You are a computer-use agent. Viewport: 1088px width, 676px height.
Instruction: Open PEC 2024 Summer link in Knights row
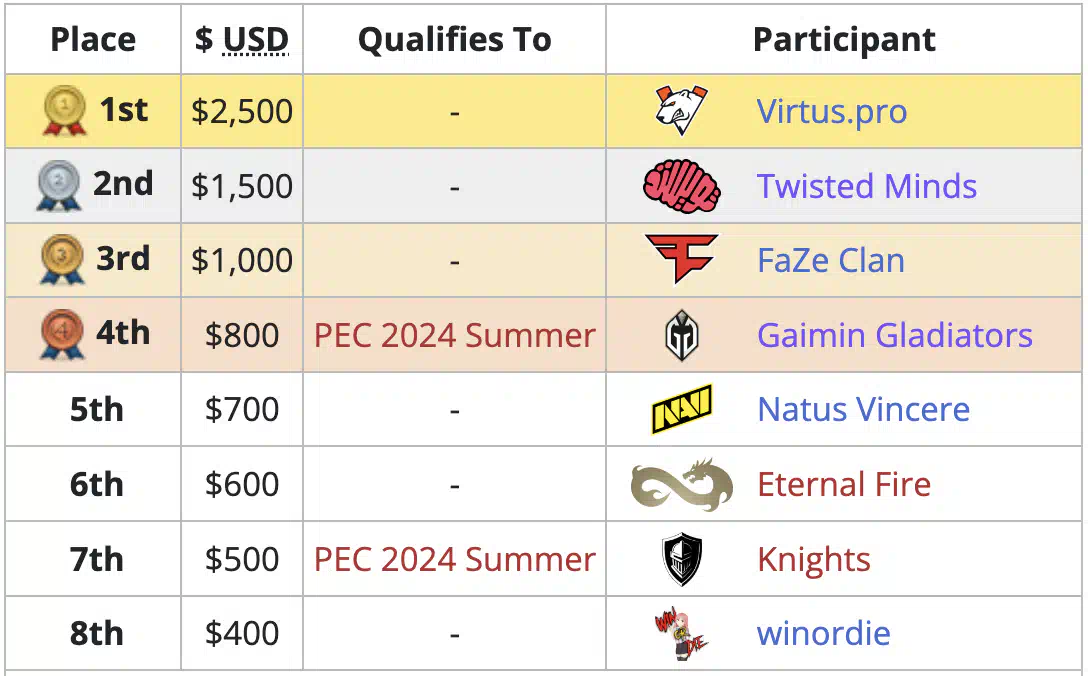pyautogui.click(x=454, y=559)
